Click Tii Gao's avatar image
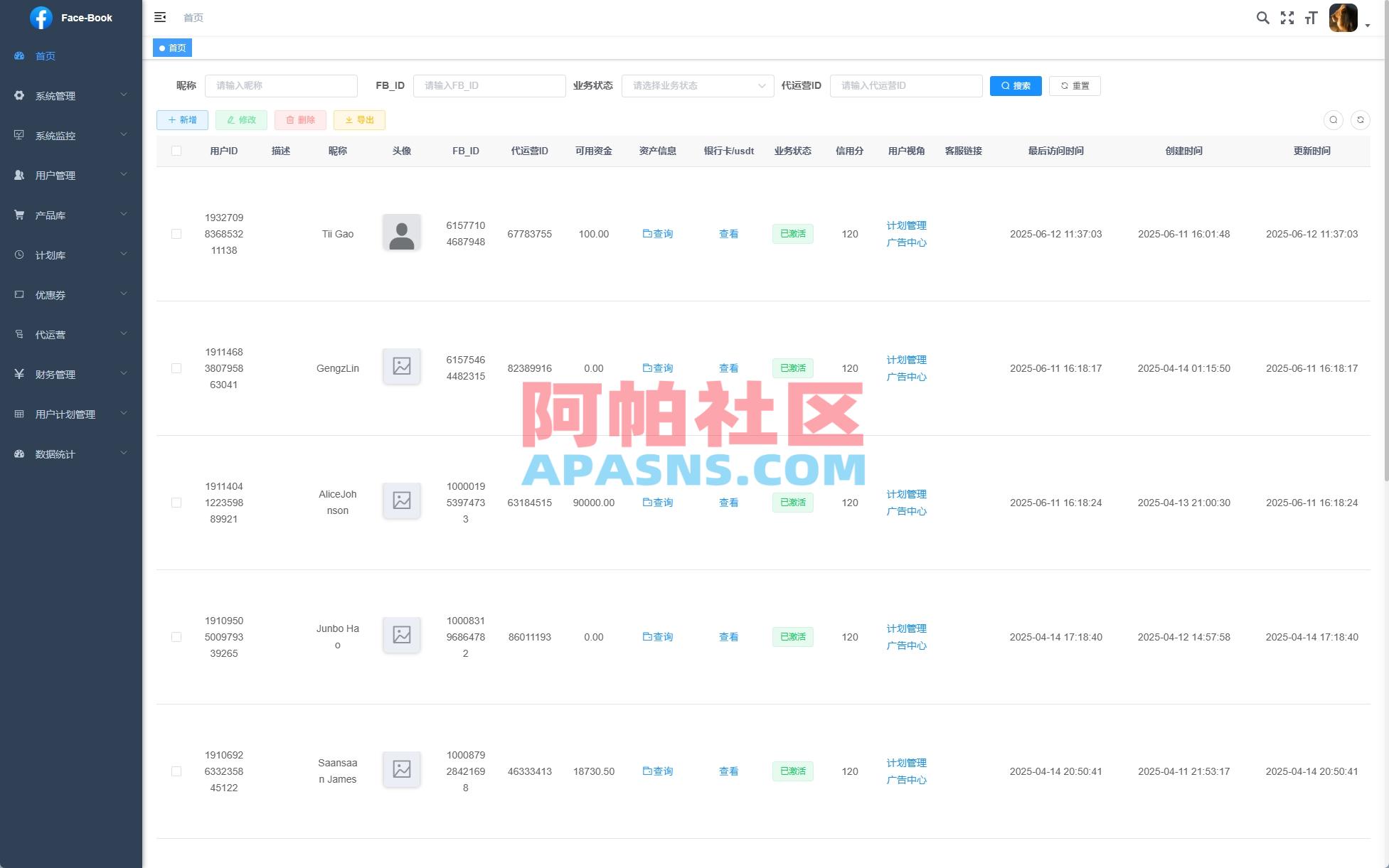 (x=402, y=232)
